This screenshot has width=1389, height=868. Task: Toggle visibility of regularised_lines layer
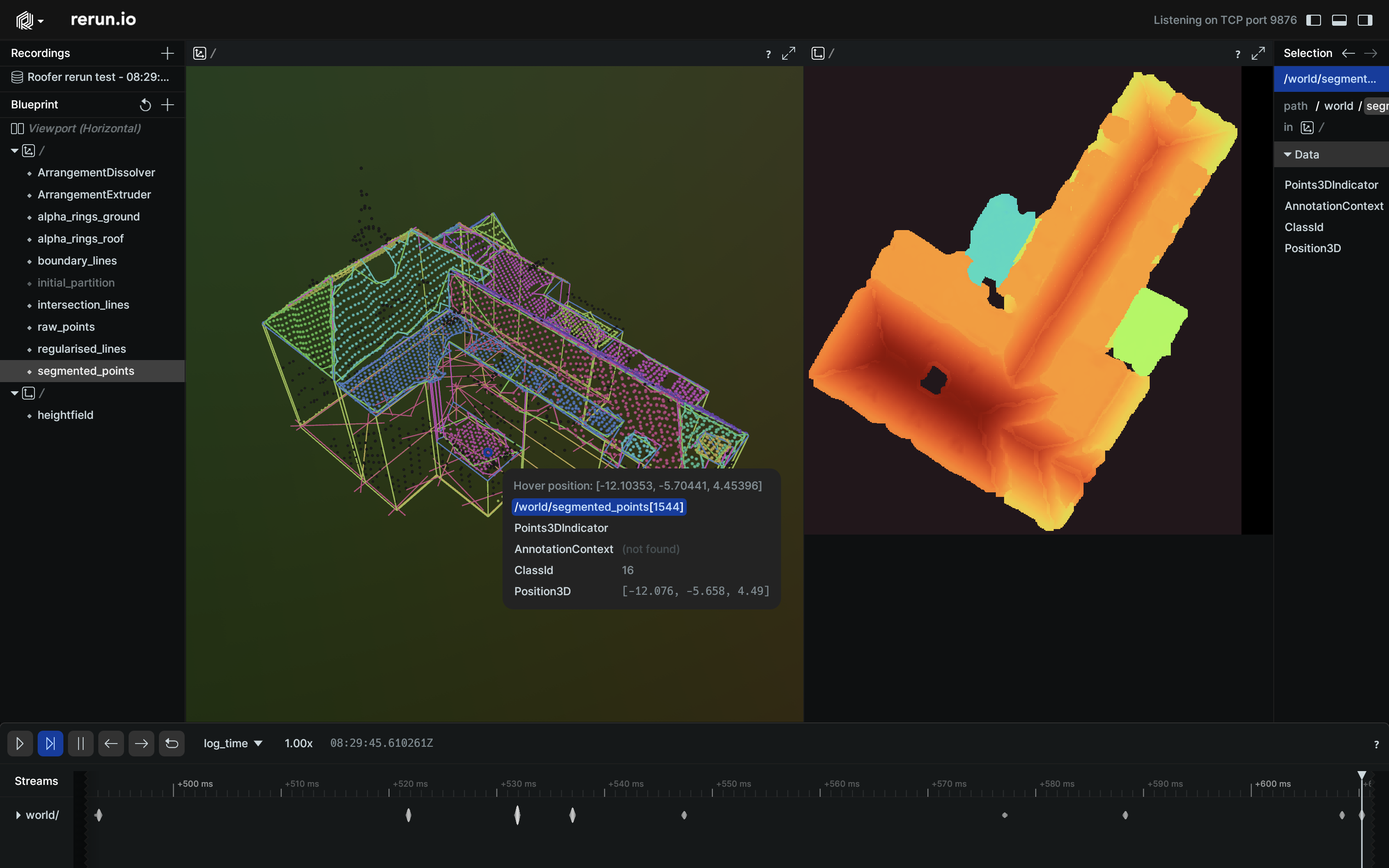pos(29,348)
